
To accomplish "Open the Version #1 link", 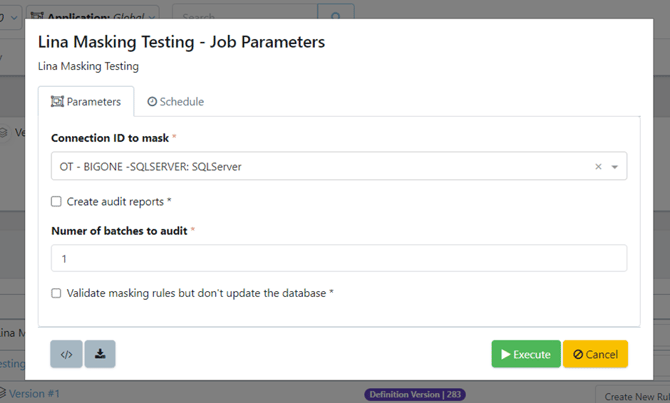I will coord(34,393).
